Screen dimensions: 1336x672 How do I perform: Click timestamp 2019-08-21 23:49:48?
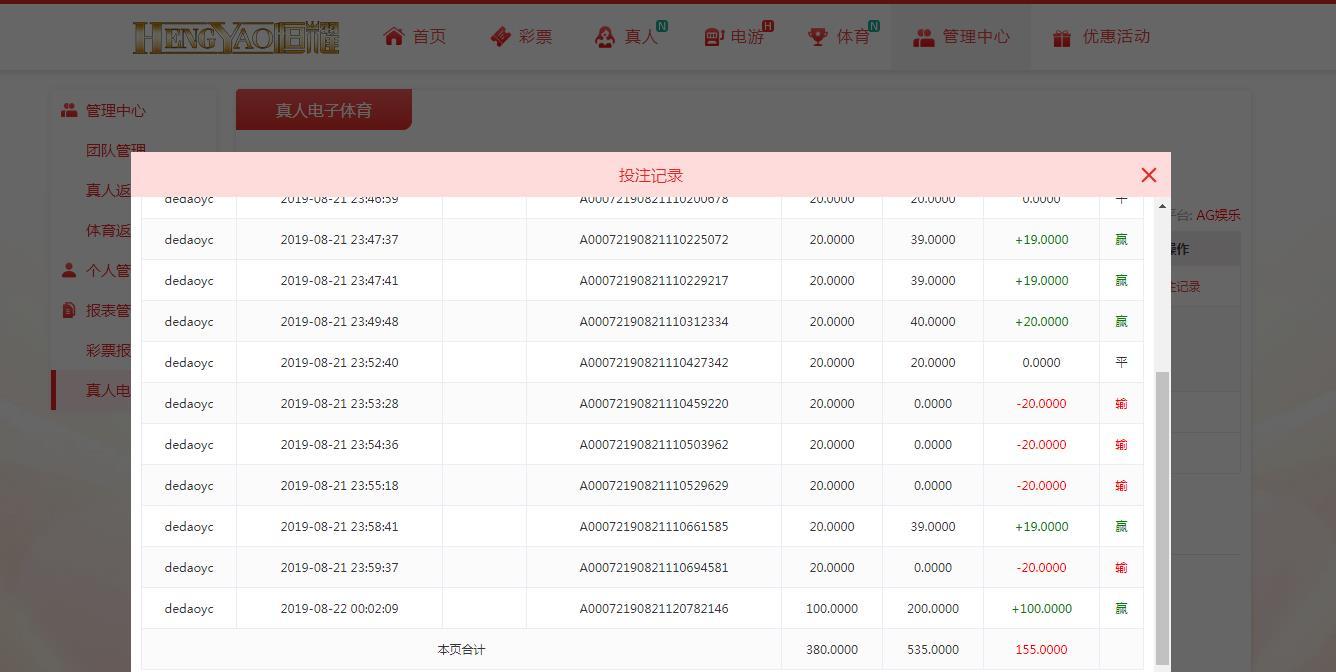pos(339,322)
